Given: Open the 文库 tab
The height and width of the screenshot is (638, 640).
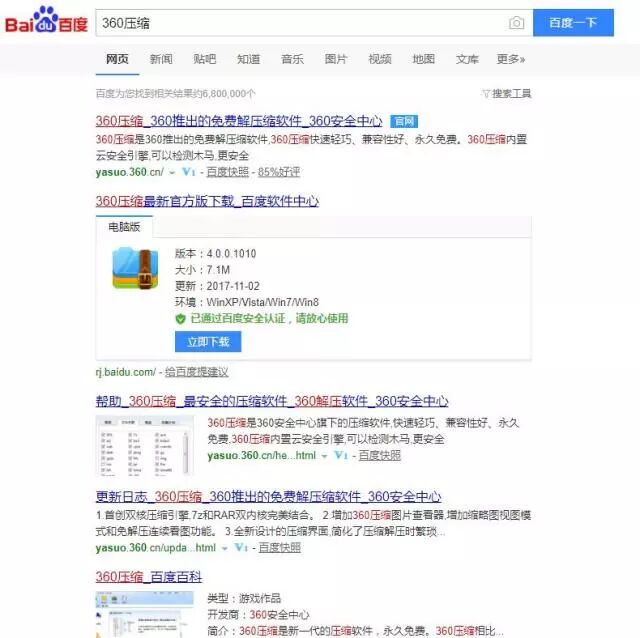Looking at the screenshot, I should (467, 60).
